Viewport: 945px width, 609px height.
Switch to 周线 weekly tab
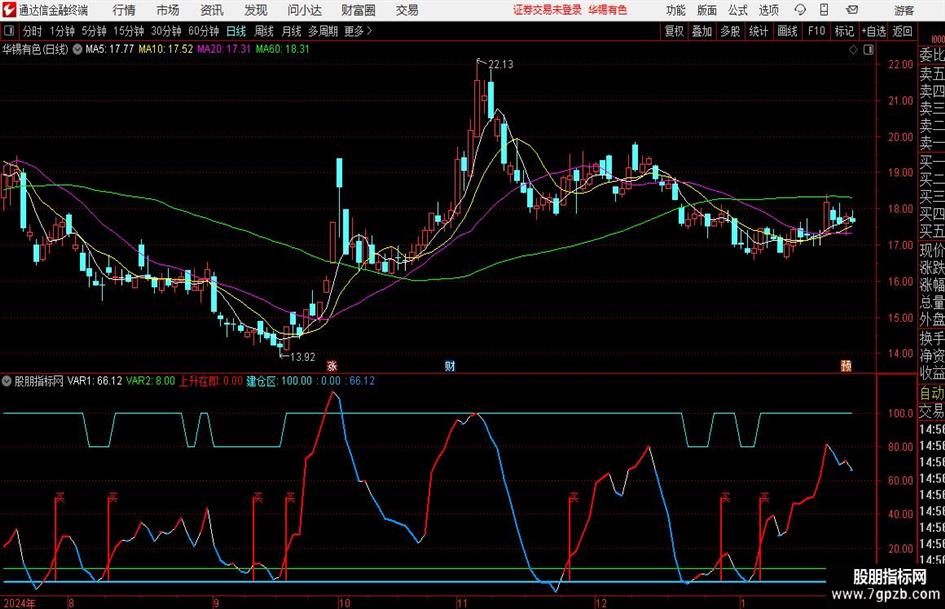[x=264, y=31]
